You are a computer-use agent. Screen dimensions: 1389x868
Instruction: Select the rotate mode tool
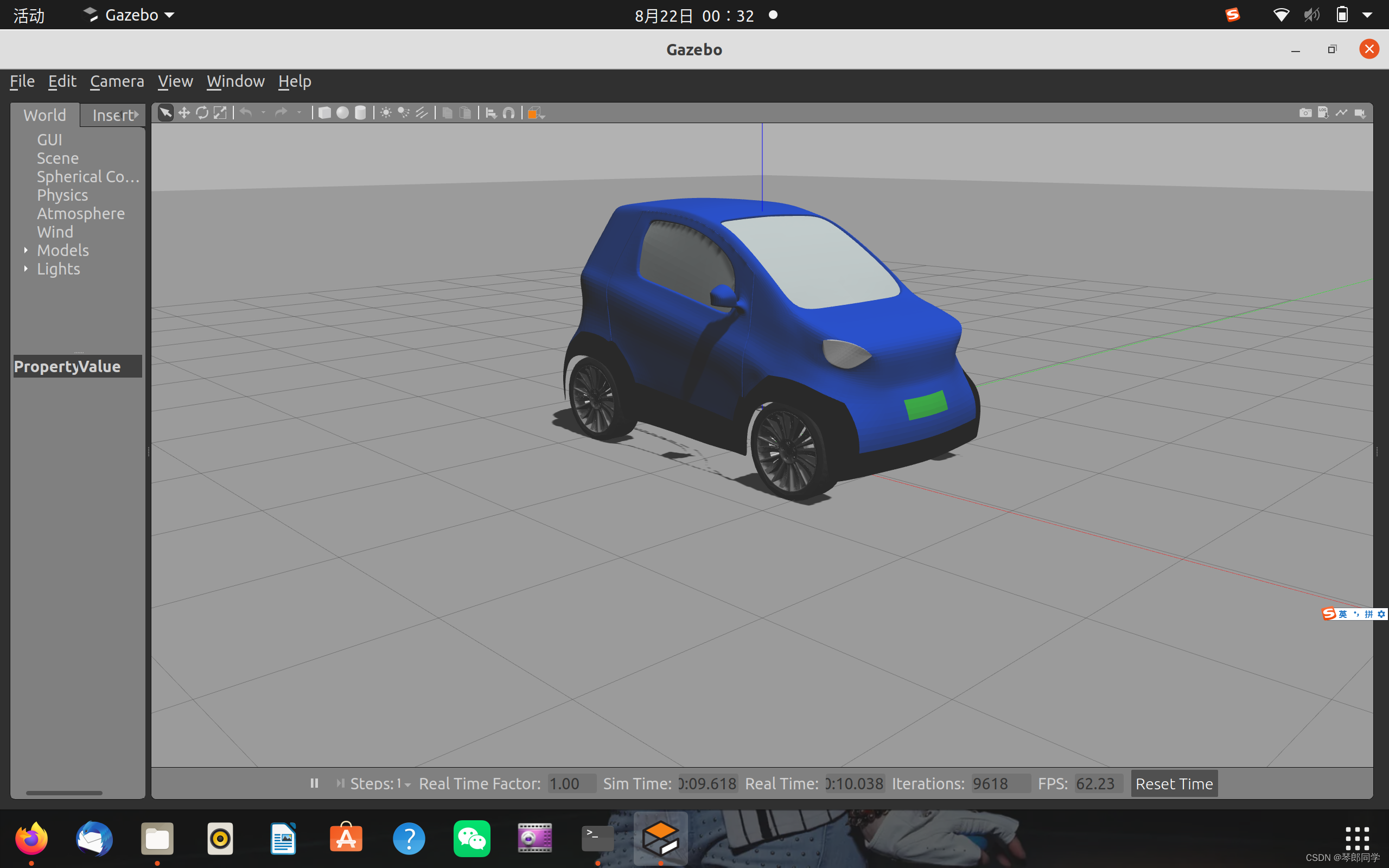(202, 113)
